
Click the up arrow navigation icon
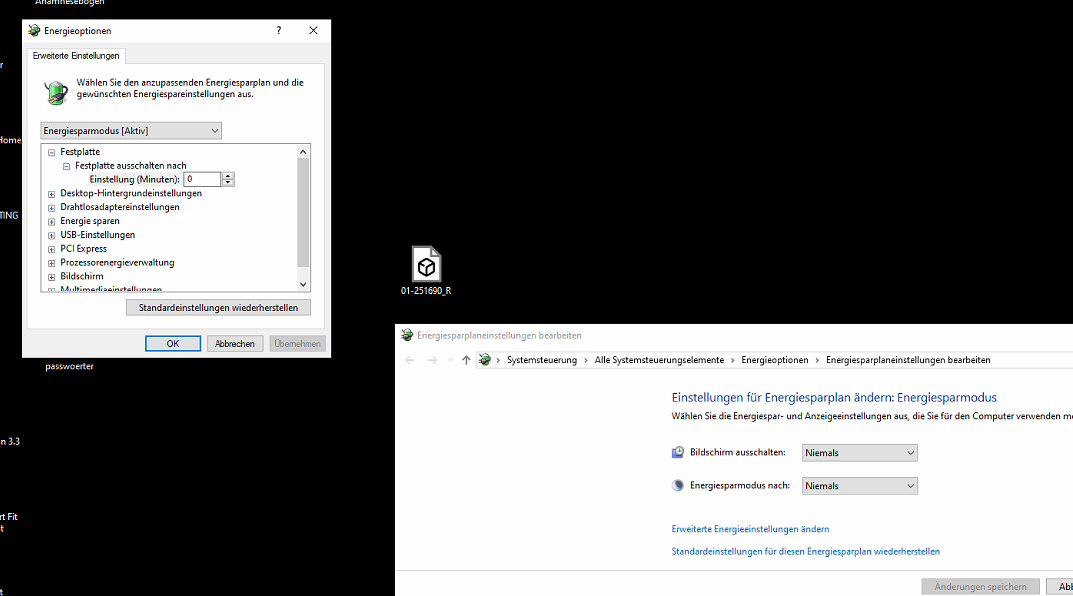point(466,360)
